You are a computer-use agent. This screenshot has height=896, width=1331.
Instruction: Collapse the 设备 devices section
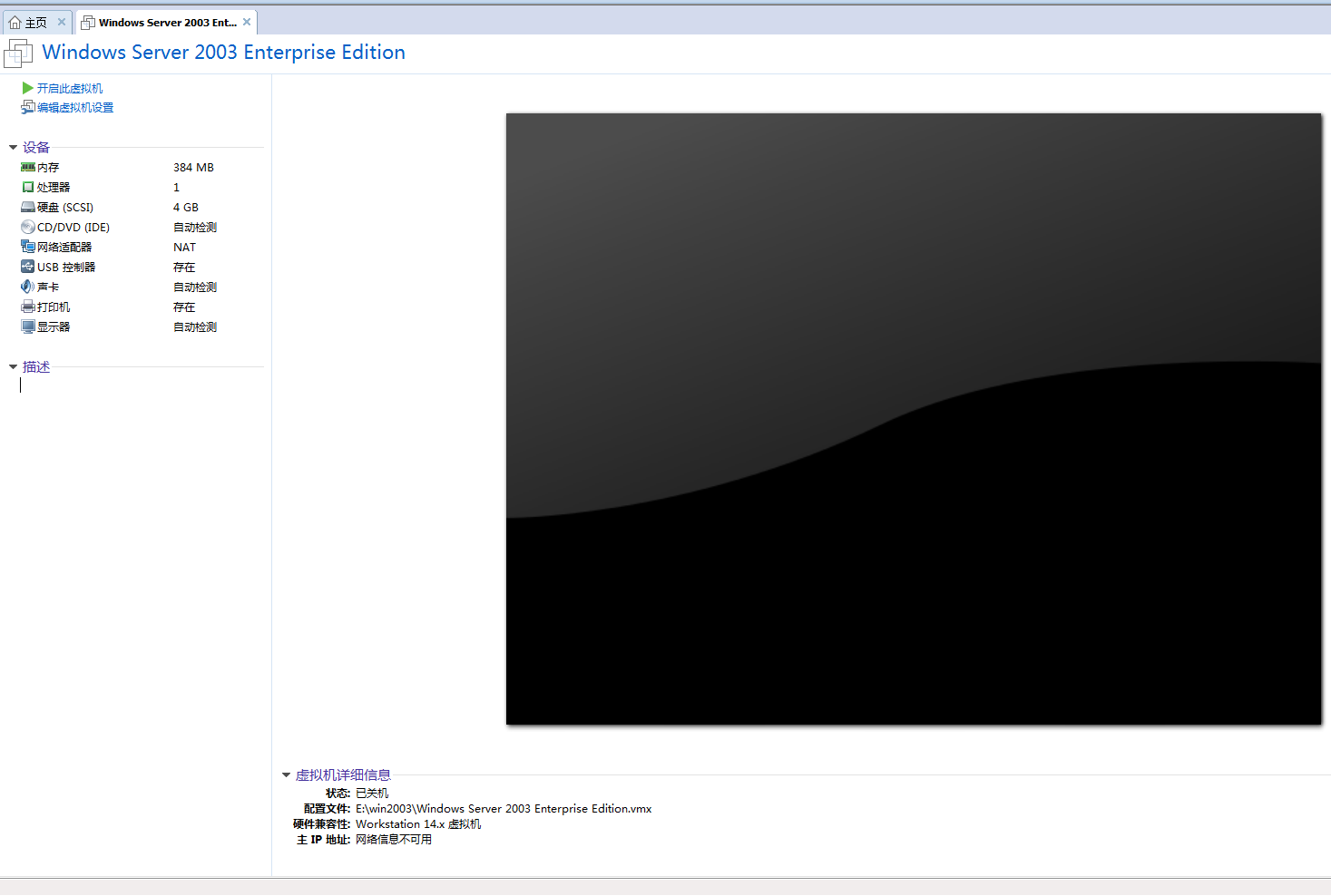coord(13,147)
